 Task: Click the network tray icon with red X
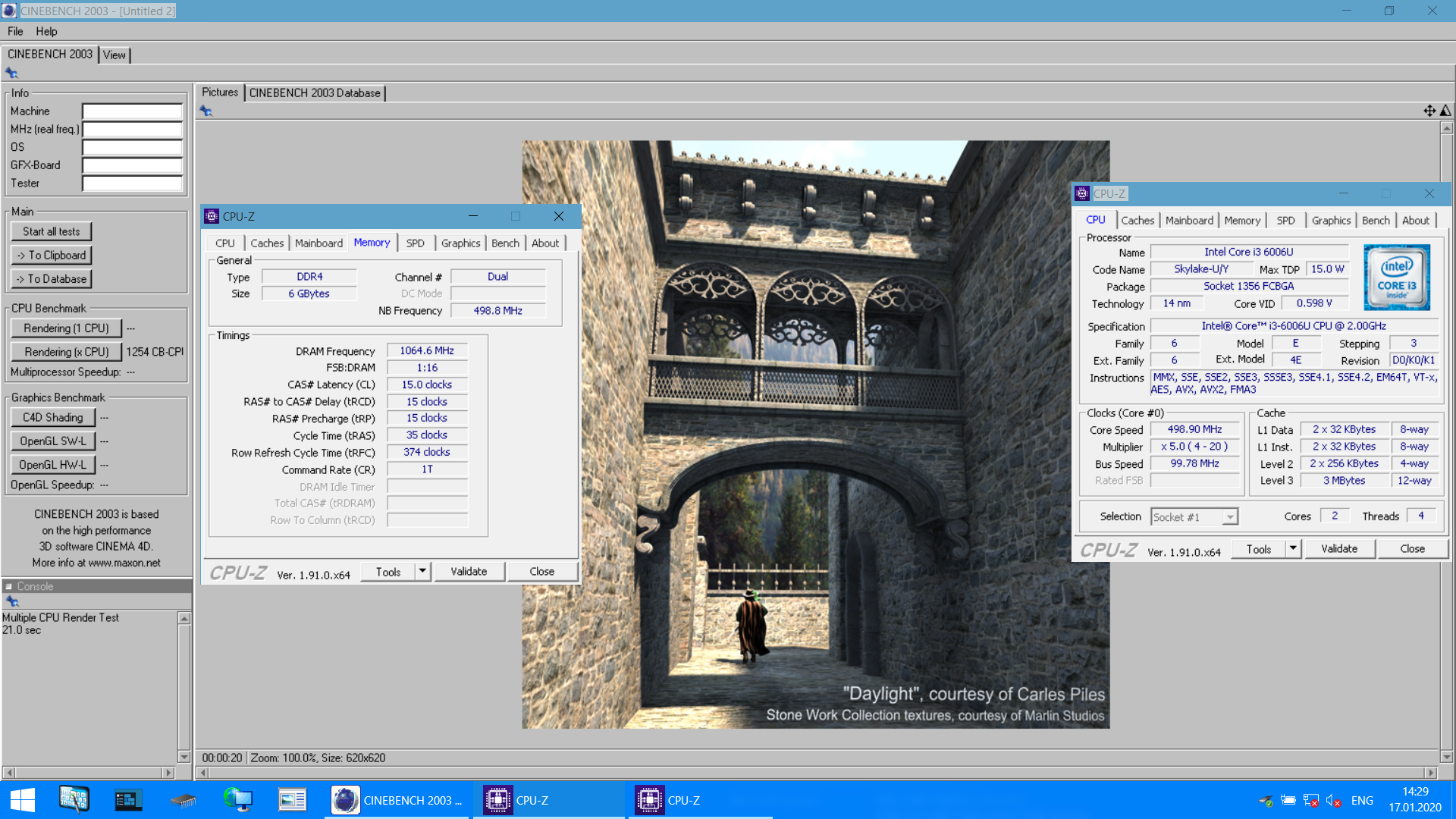pos(1311,801)
